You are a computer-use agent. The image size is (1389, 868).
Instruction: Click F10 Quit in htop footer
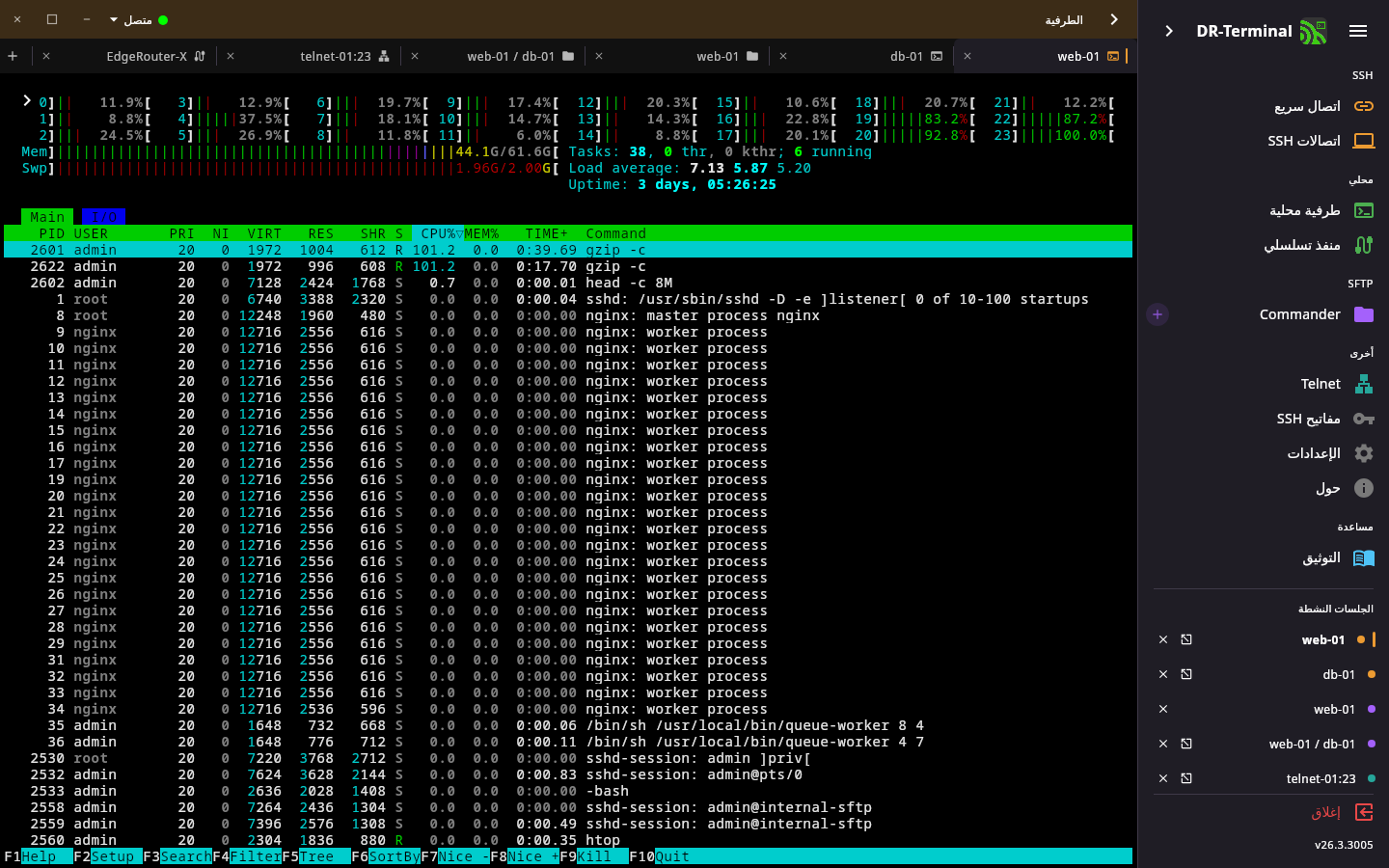point(660,856)
